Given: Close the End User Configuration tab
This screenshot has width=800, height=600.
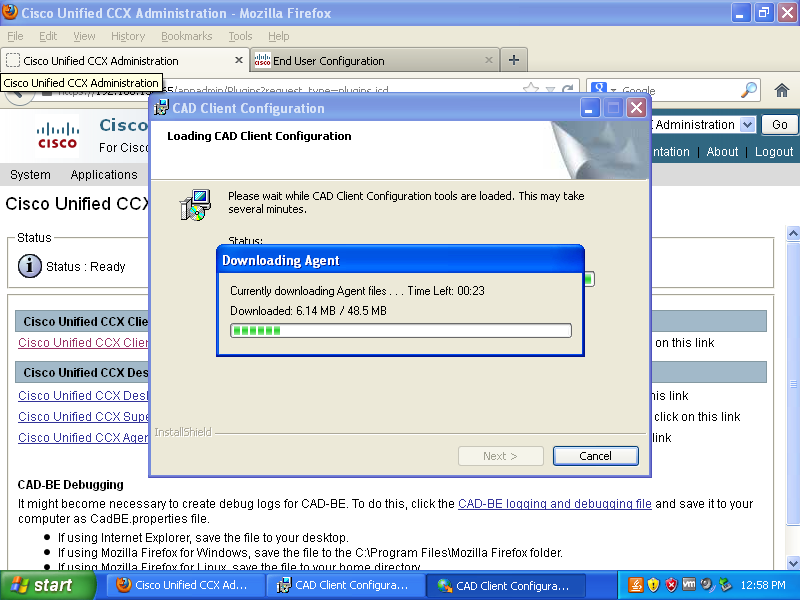Looking at the screenshot, I should tap(488, 60).
